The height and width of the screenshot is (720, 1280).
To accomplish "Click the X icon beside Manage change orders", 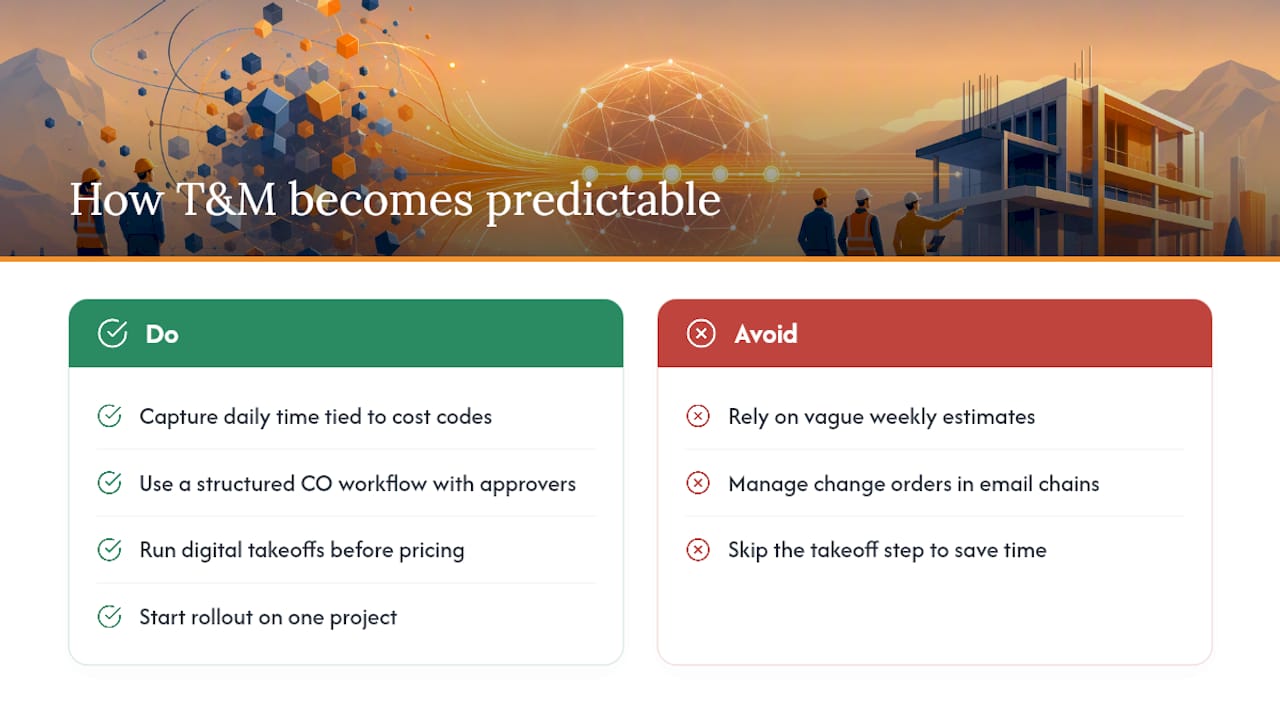I will tap(698, 483).
